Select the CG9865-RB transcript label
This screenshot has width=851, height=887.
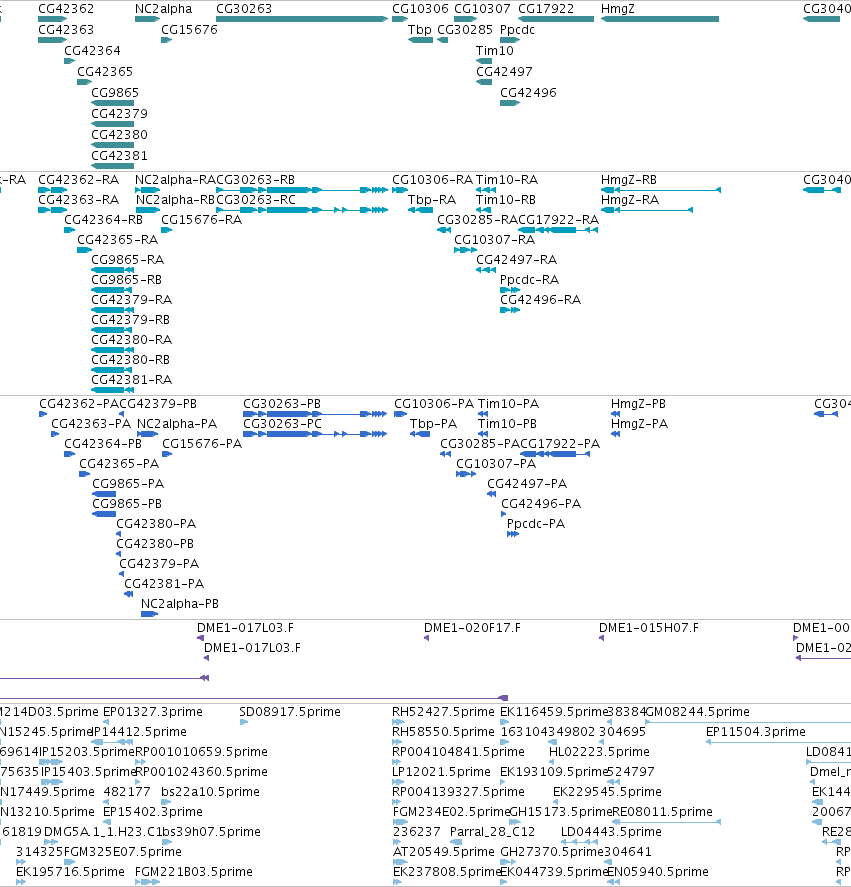click(127, 280)
